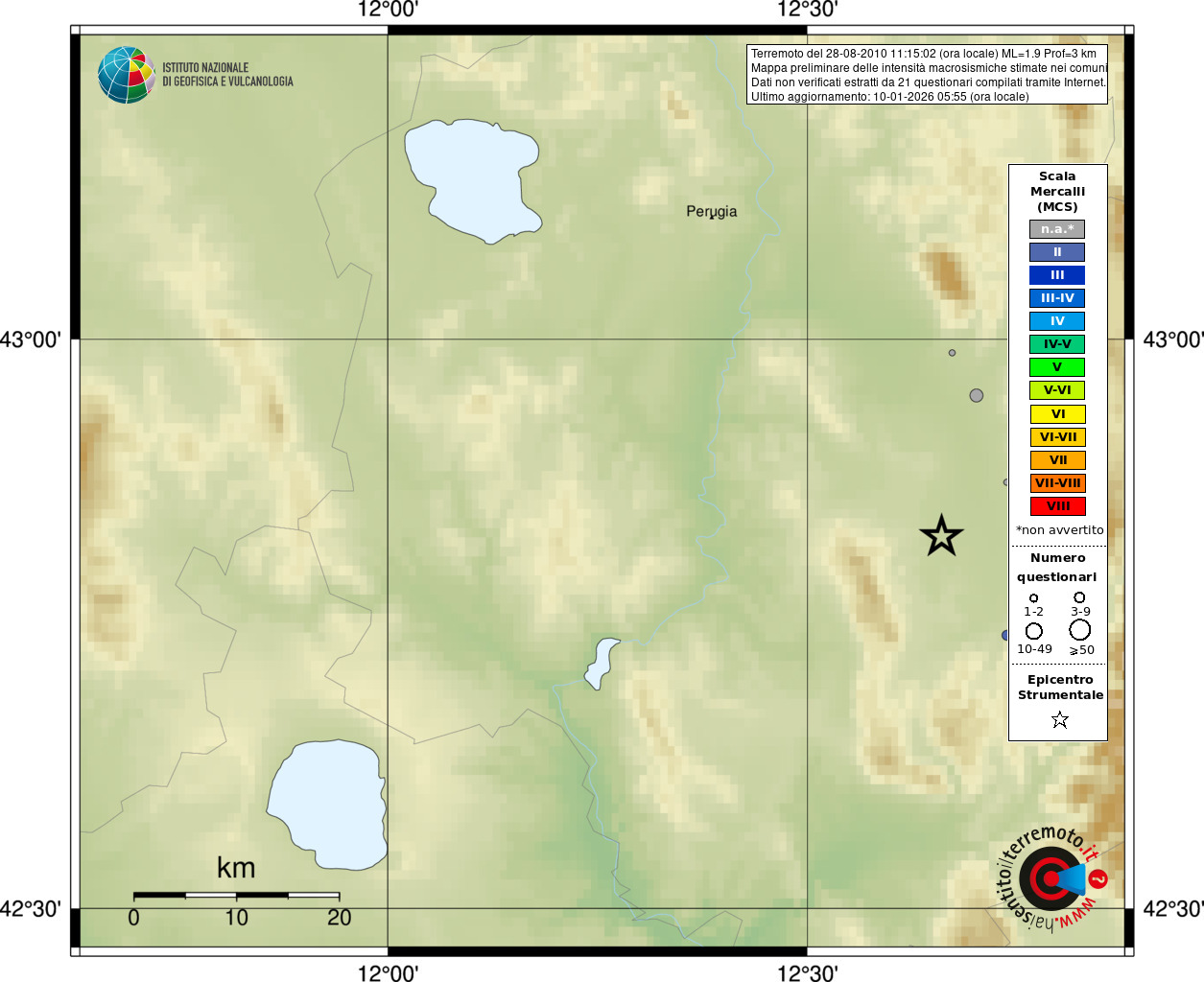Click the 'Numero questionari' legend heading

[1057, 568]
